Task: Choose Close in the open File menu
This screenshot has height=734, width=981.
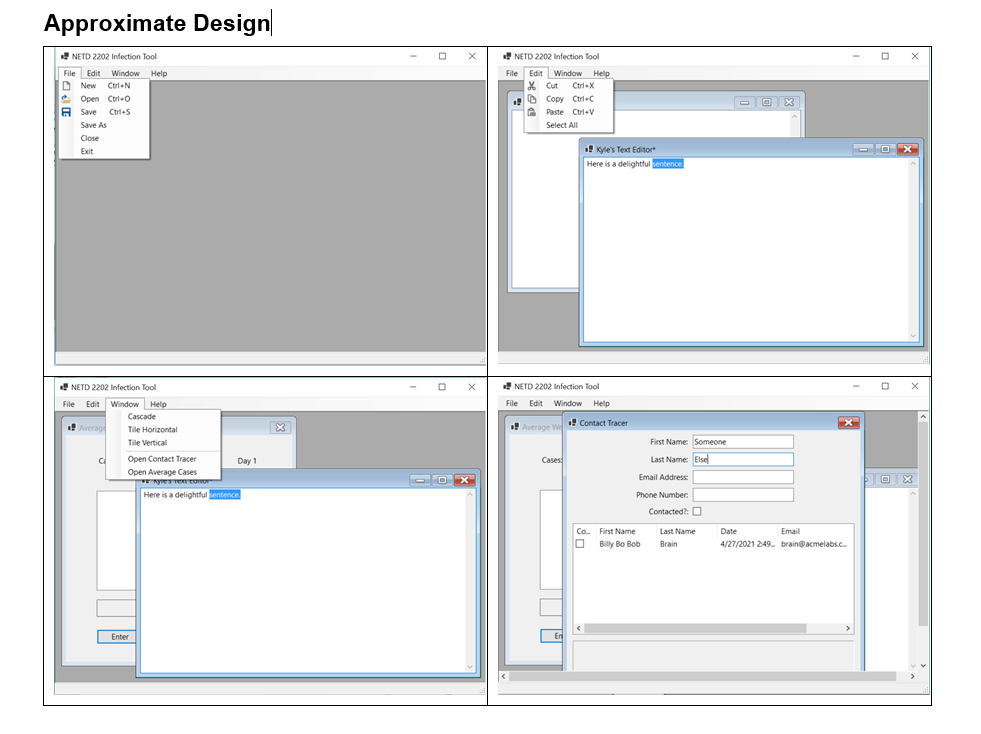Action: pos(89,138)
